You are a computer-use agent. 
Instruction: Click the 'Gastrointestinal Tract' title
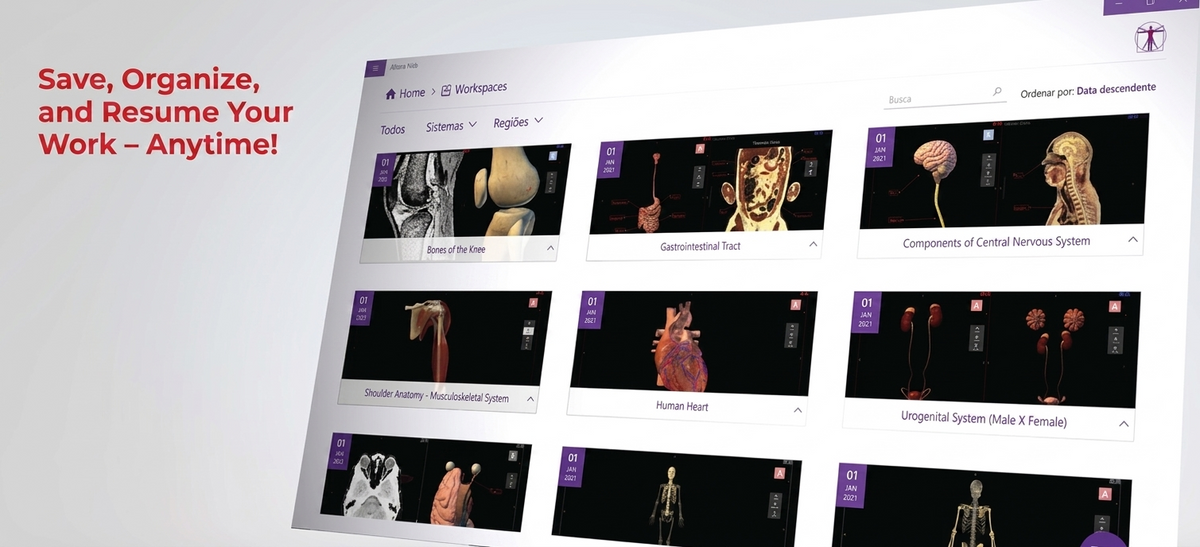click(701, 246)
